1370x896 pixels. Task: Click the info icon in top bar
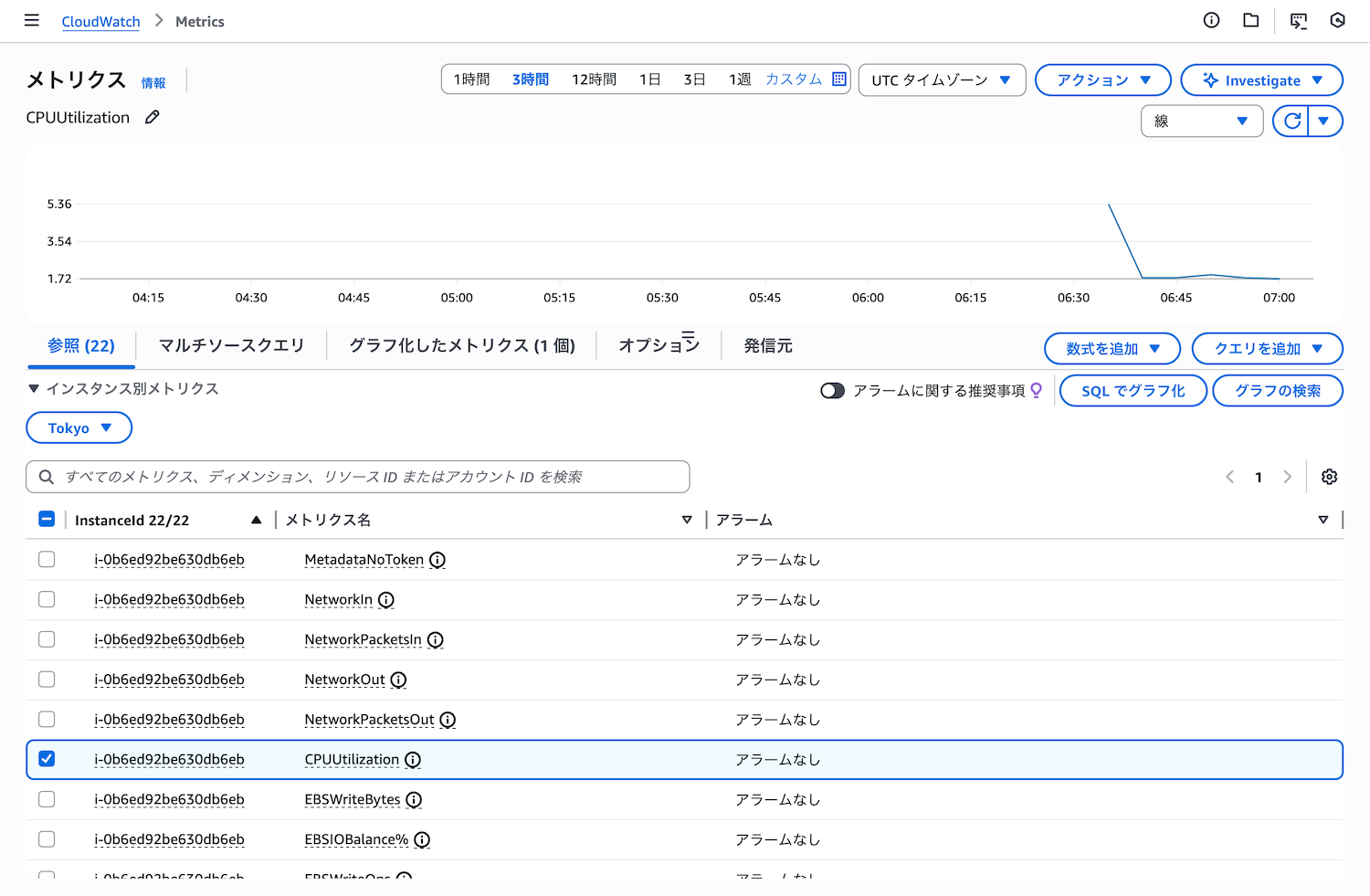coord(1211,20)
